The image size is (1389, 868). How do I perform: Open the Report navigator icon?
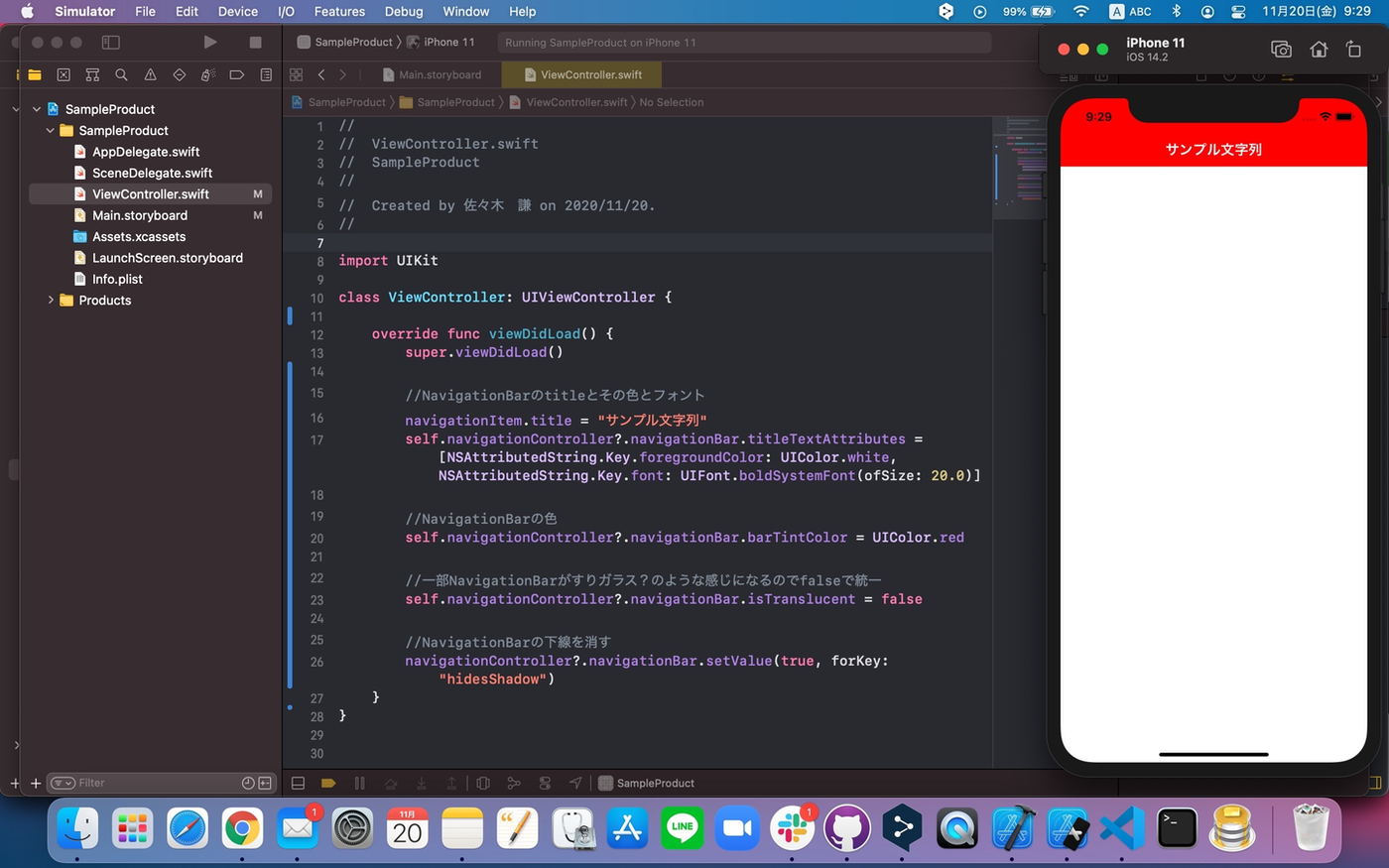click(x=266, y=74)
